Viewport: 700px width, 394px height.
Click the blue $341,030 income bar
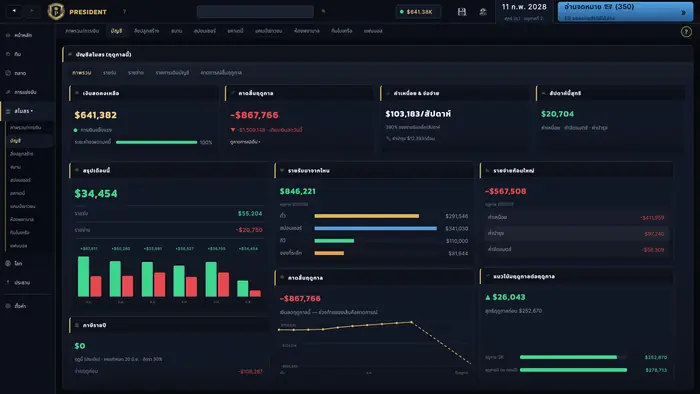pyautogui.click(x=375, y=228)
